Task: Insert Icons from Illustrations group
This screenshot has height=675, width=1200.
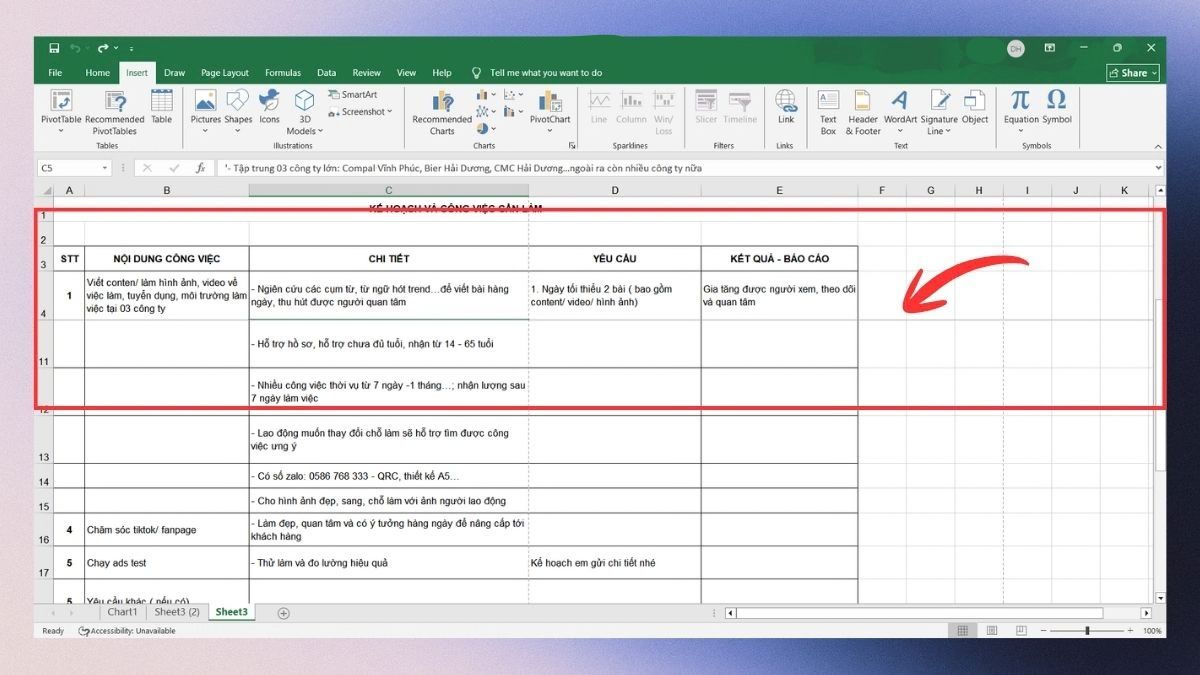Action: click(x=269, y=106)
